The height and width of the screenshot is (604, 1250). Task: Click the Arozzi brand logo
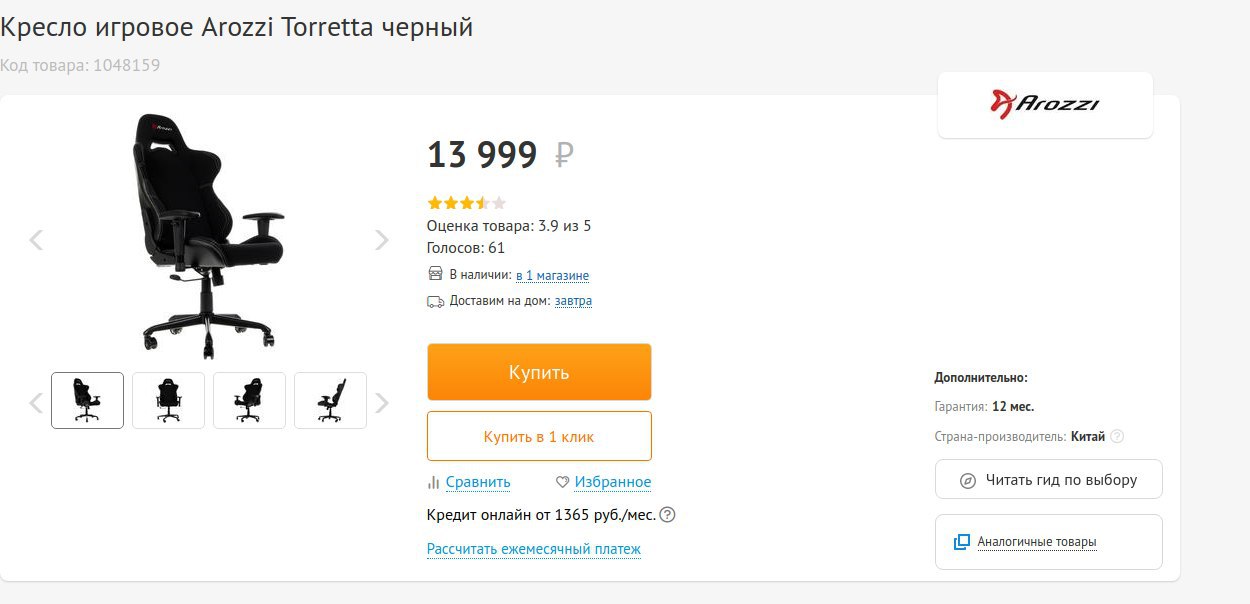pos(1045,104)
